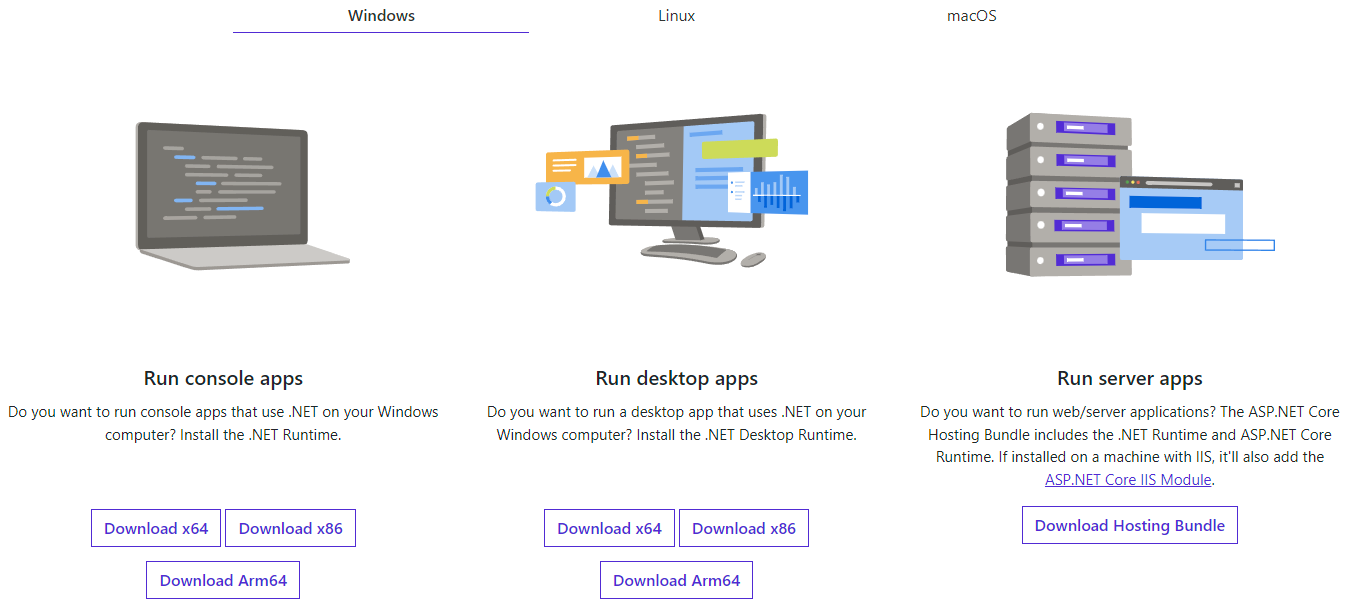Click the laptop console illustration
Viewport: 1346px width, 610px height.
click(243, 195)
